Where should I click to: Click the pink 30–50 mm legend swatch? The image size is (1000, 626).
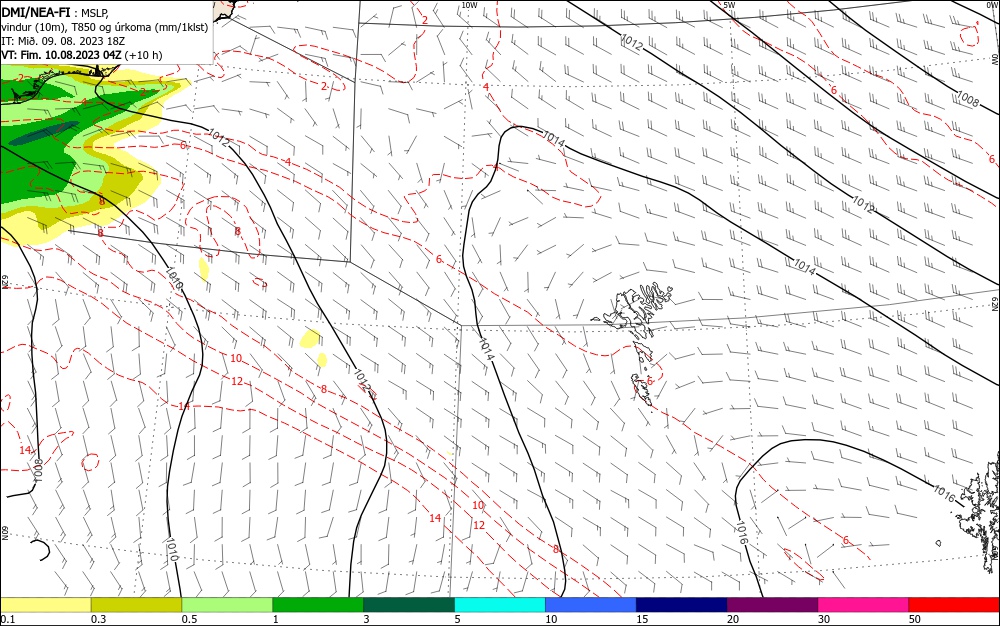coord(864,605)
